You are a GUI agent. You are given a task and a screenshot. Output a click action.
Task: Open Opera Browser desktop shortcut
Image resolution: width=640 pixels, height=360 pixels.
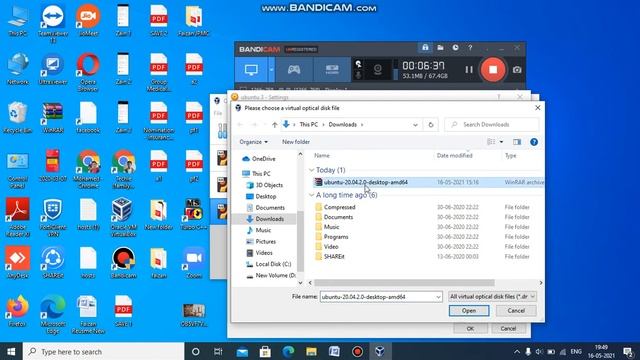click(x=88, y=73)
